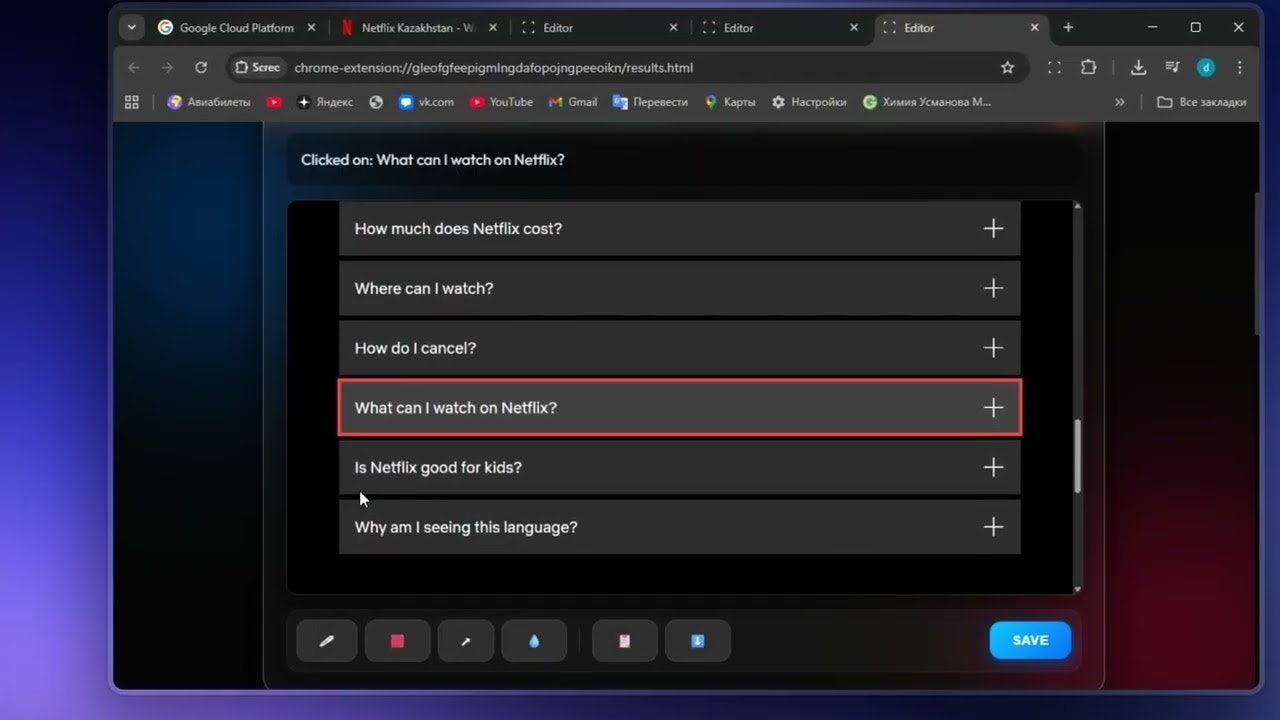Click the blue download arrow button
The image size is (1280, 720).
coord(698,641)
